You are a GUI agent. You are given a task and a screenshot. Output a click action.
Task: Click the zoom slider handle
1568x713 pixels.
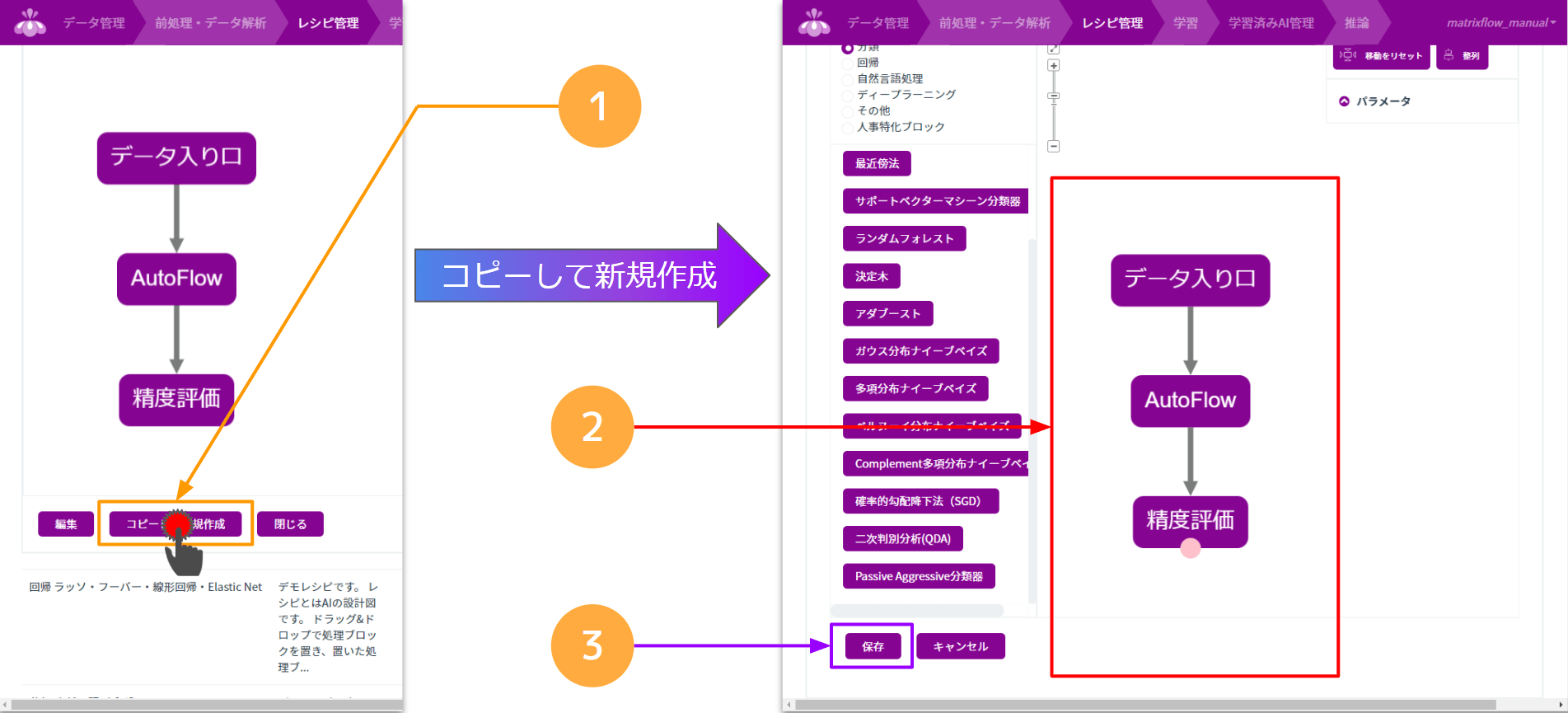click(x=1053, y=96)
